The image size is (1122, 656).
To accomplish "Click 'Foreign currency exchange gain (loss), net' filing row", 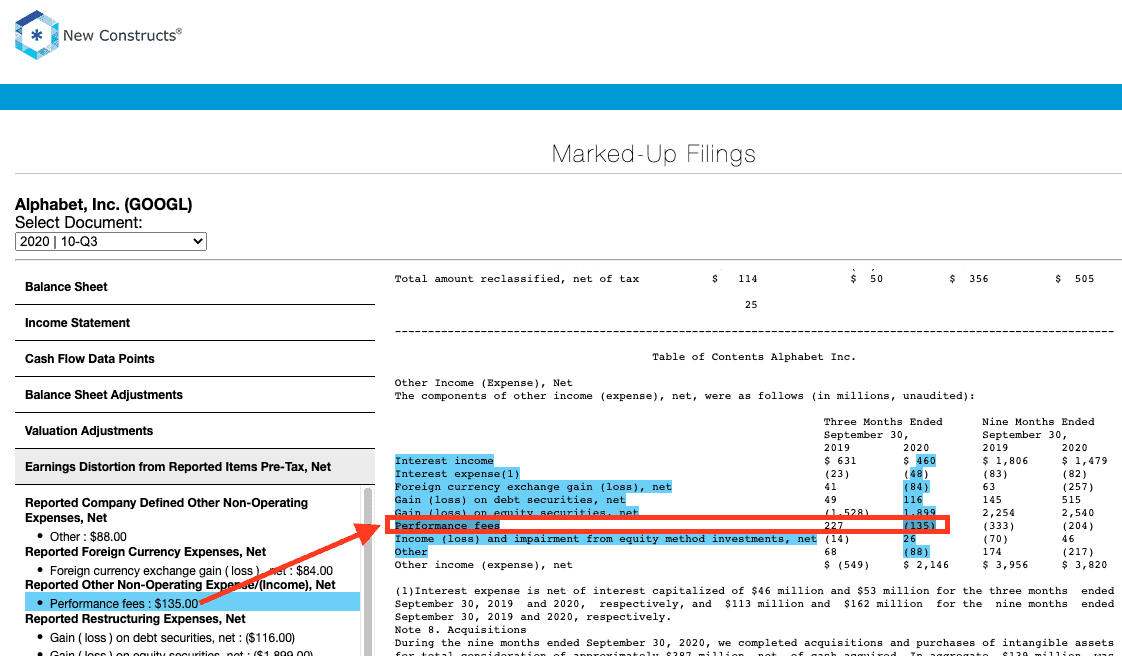I will click(533, 486).
